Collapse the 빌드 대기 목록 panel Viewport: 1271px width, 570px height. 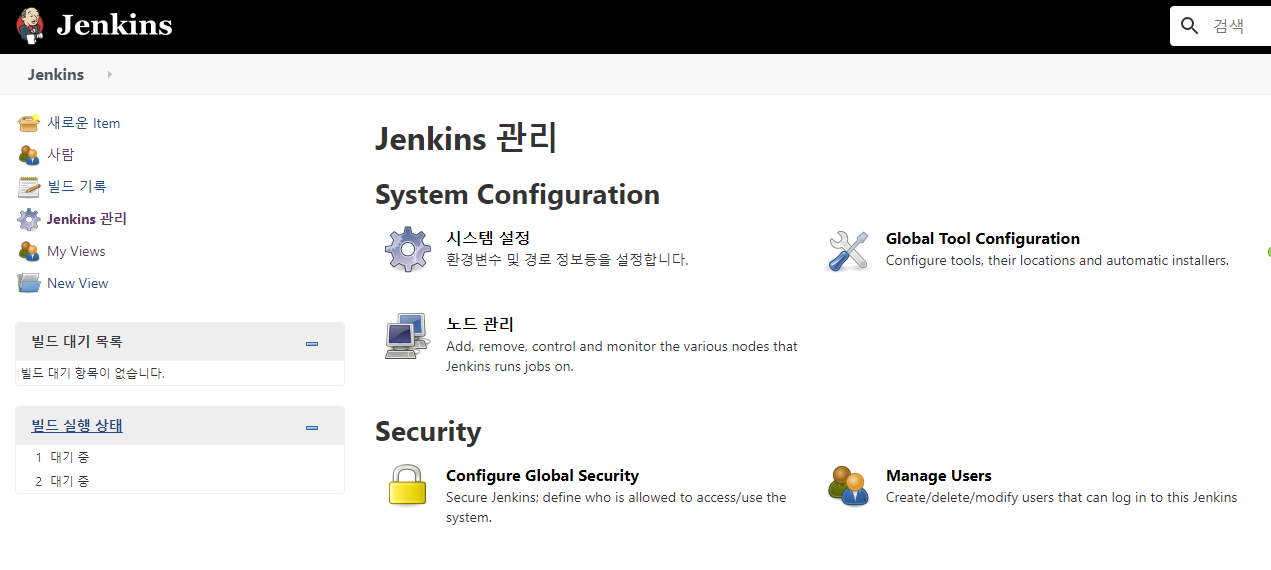click(x=312, y=343)
